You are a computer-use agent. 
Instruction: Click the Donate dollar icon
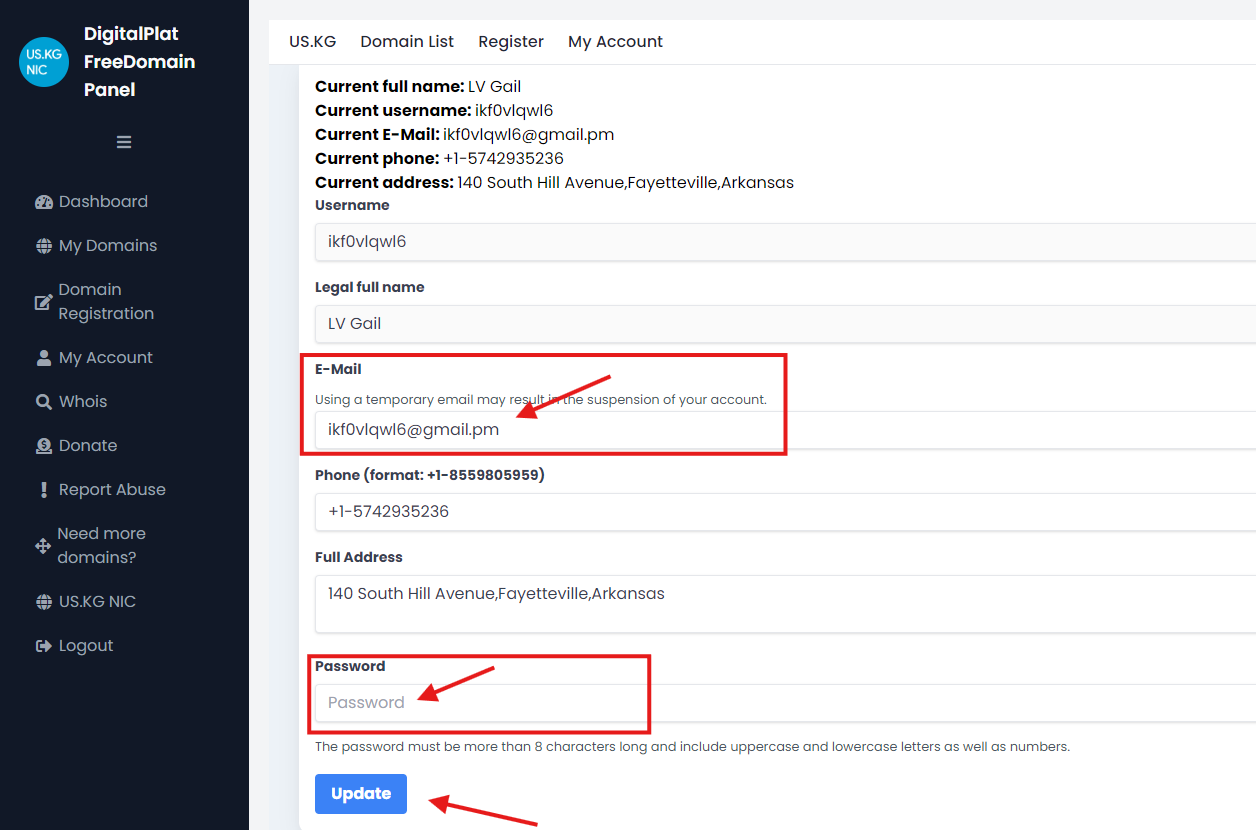click(43, 446)
